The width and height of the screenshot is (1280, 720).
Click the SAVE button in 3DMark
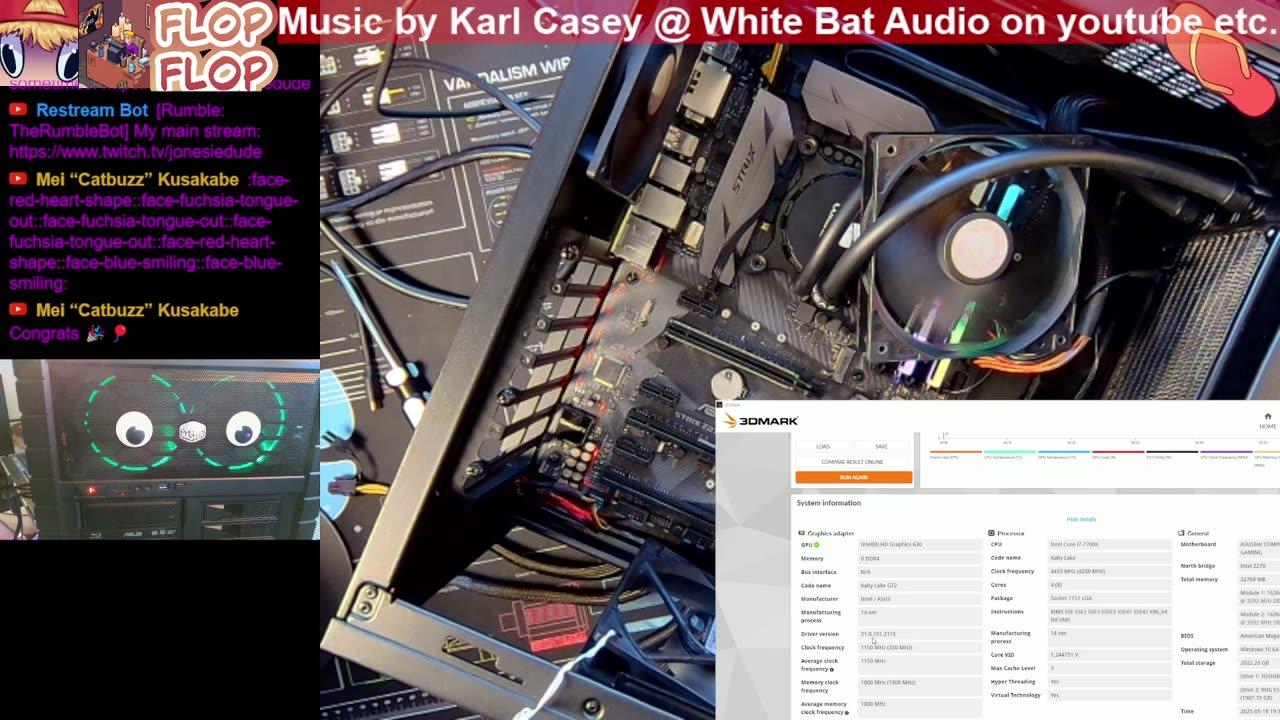point(881,447)
